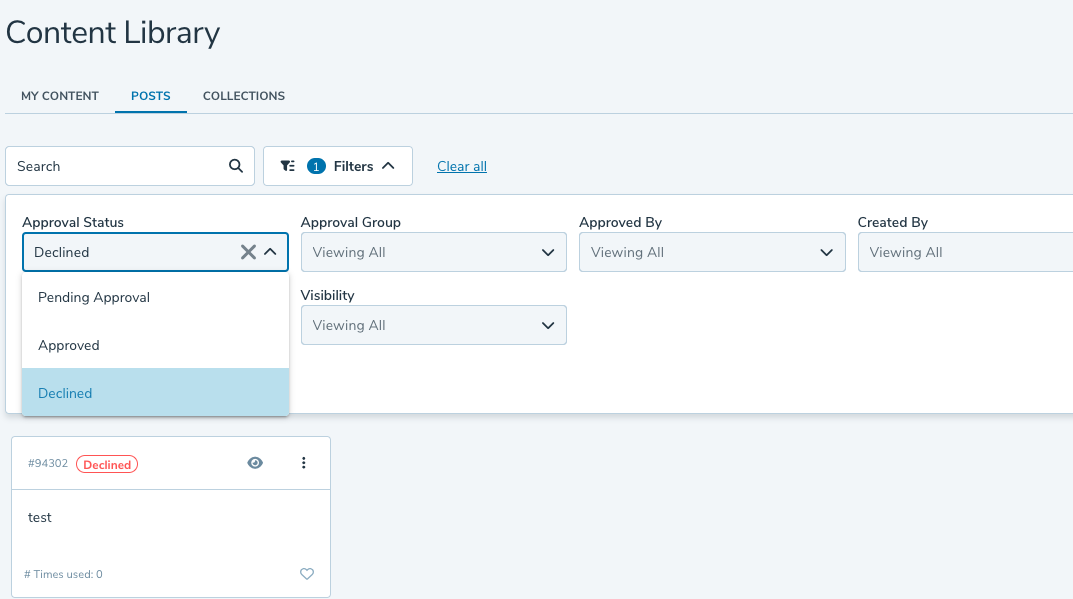Click the filter funnel icon
The image size is (1073, 599).
288,166
